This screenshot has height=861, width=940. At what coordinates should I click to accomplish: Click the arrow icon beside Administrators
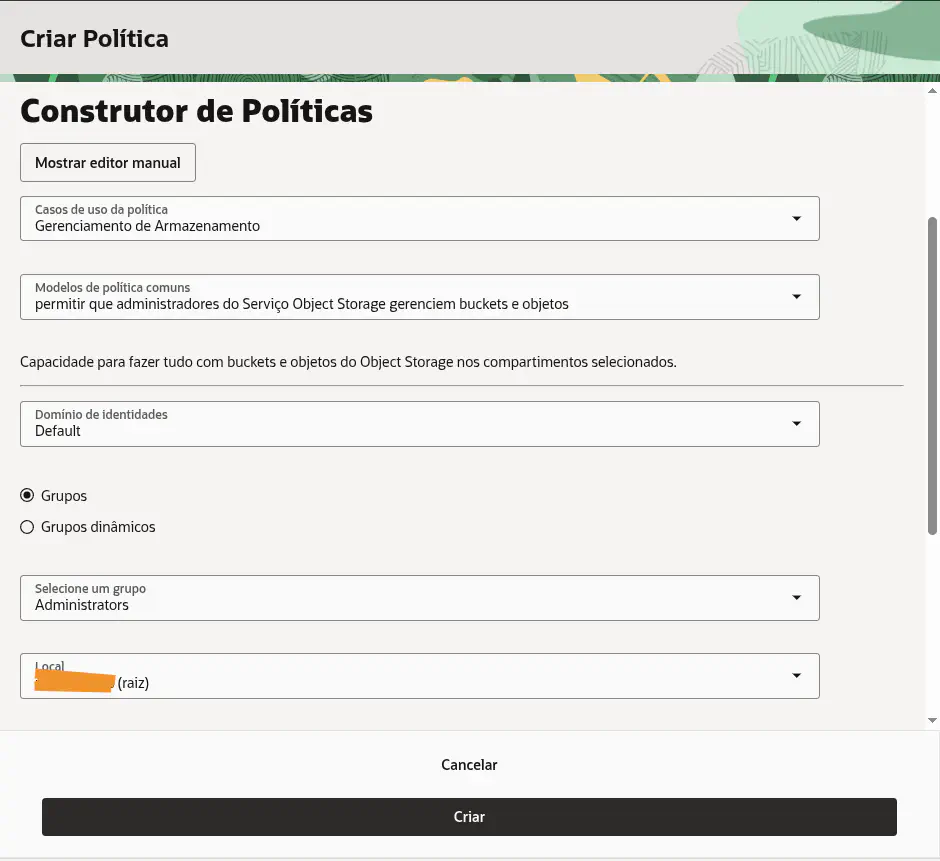(x=796, y=598)
